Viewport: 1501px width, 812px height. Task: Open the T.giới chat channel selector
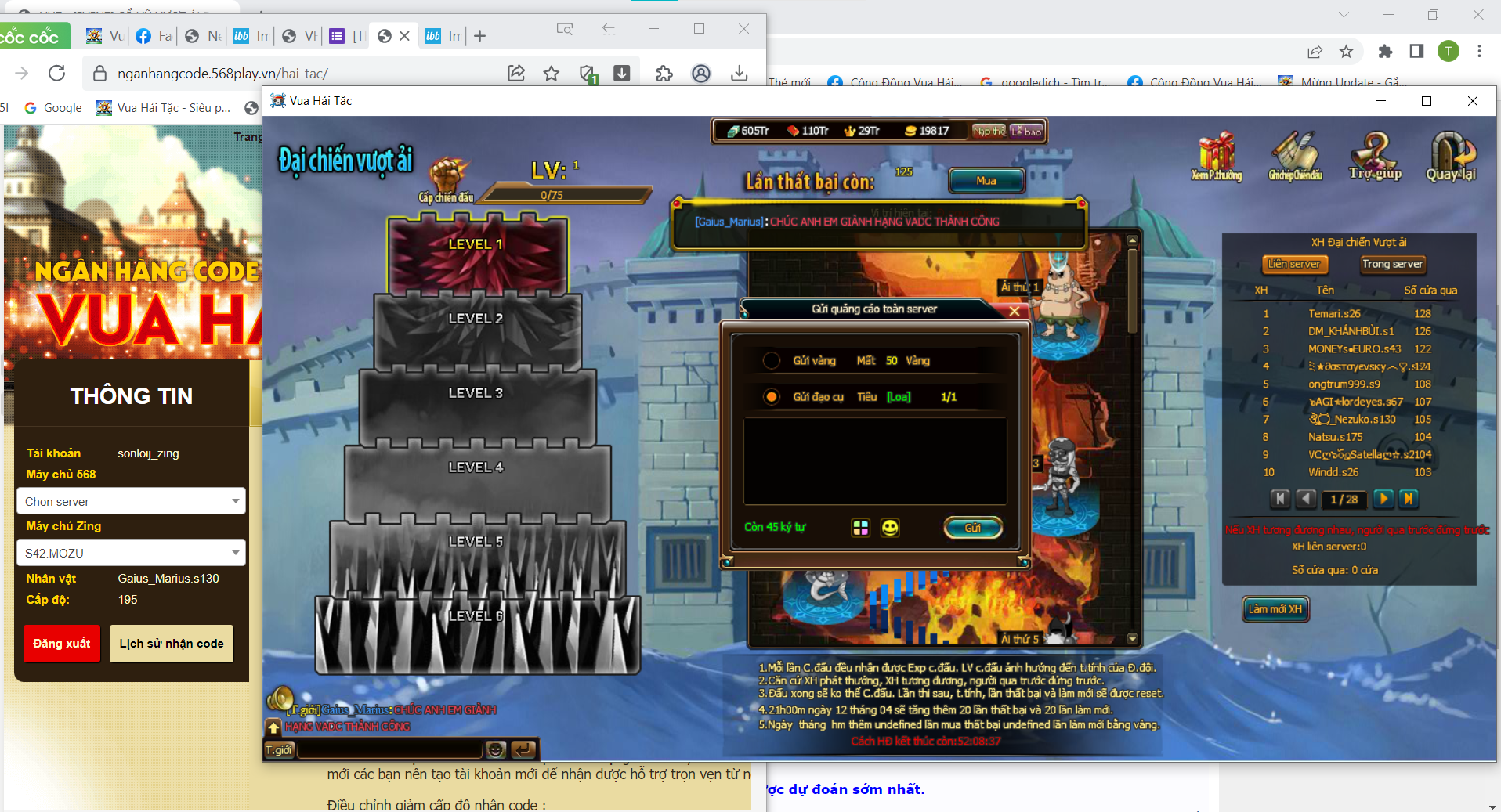pyautogui.click(x=279, y=750)
